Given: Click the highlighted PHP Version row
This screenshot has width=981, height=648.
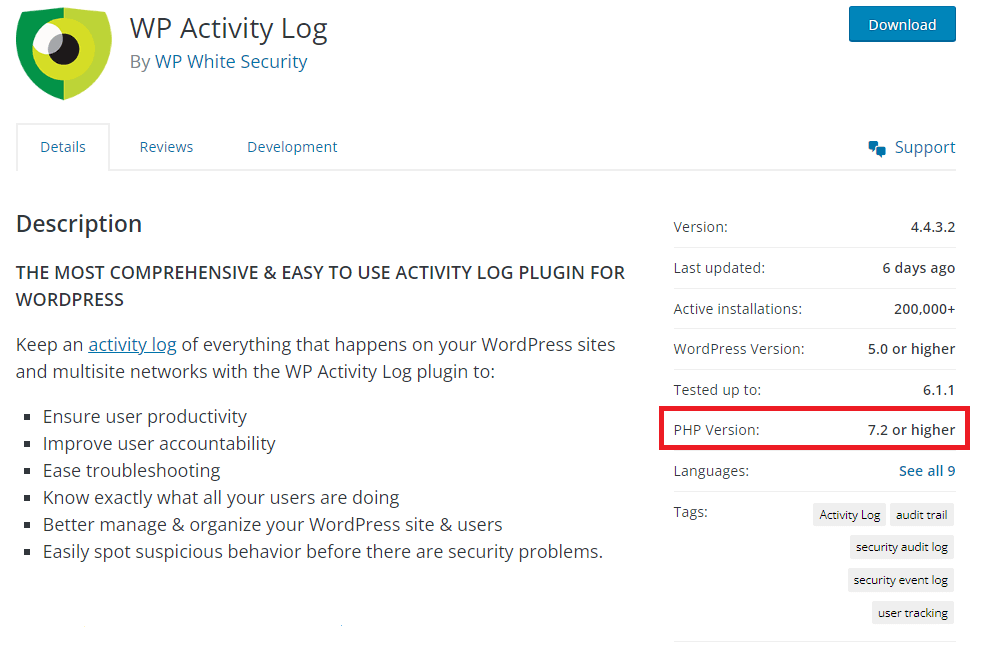Looking at the screenshot, I should tap(814, 429).
